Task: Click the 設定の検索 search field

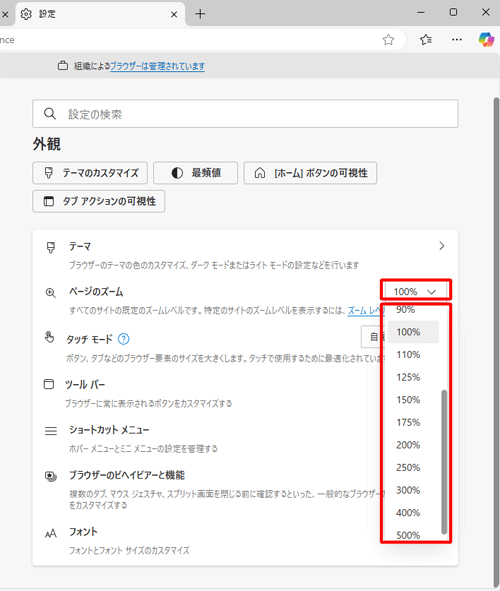Action: (x=245, y=114)
